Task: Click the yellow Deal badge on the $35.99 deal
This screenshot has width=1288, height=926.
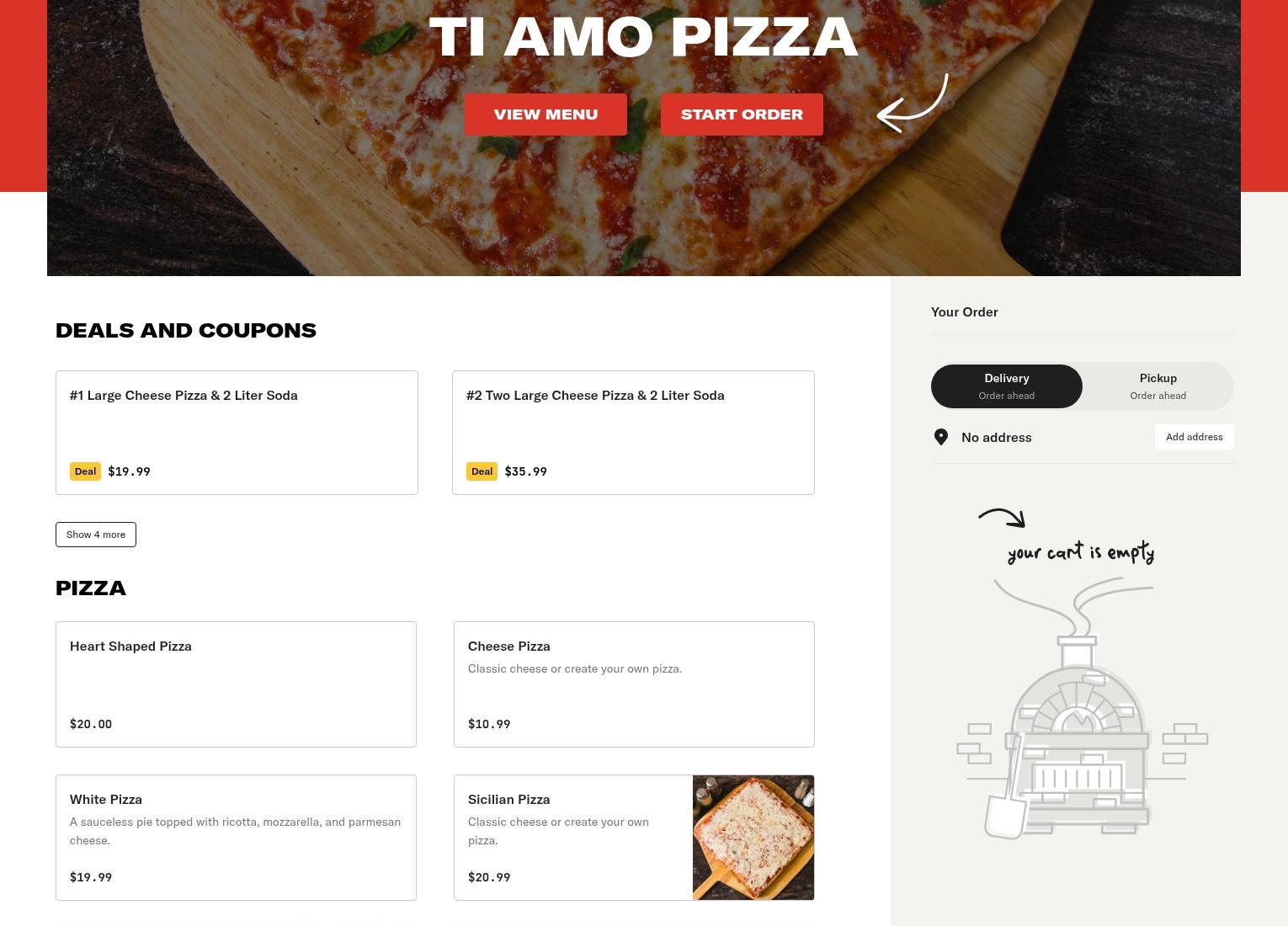Action: (x=482, y=471)
